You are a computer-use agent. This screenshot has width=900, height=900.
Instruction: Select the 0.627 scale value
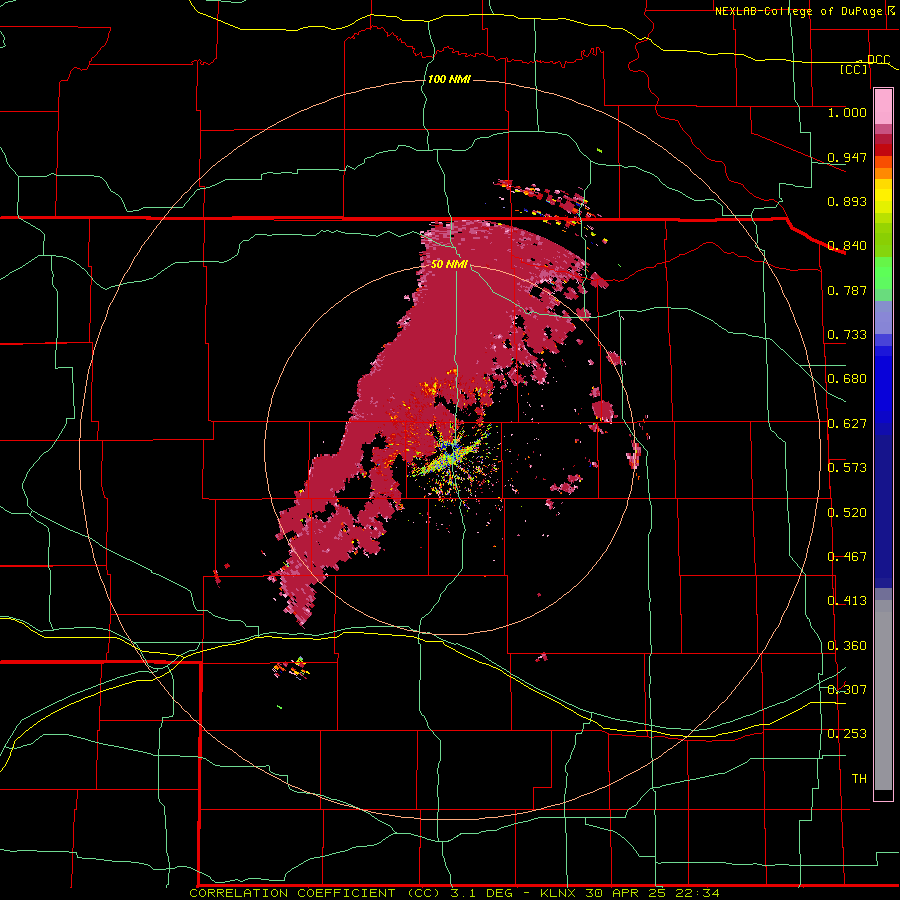(x=847, y=424)
